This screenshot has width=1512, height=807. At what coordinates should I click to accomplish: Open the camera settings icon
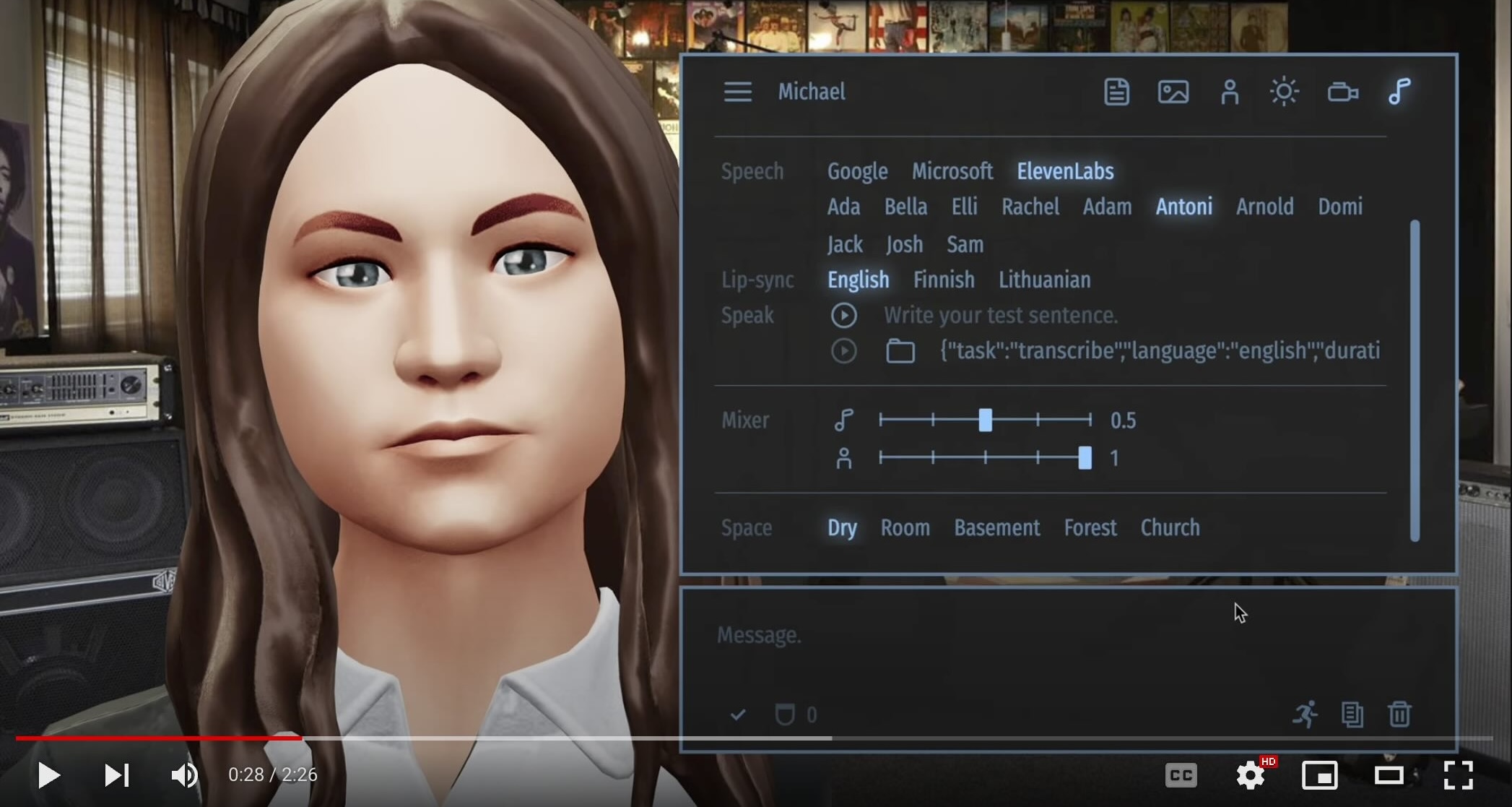click(1342, 92)
